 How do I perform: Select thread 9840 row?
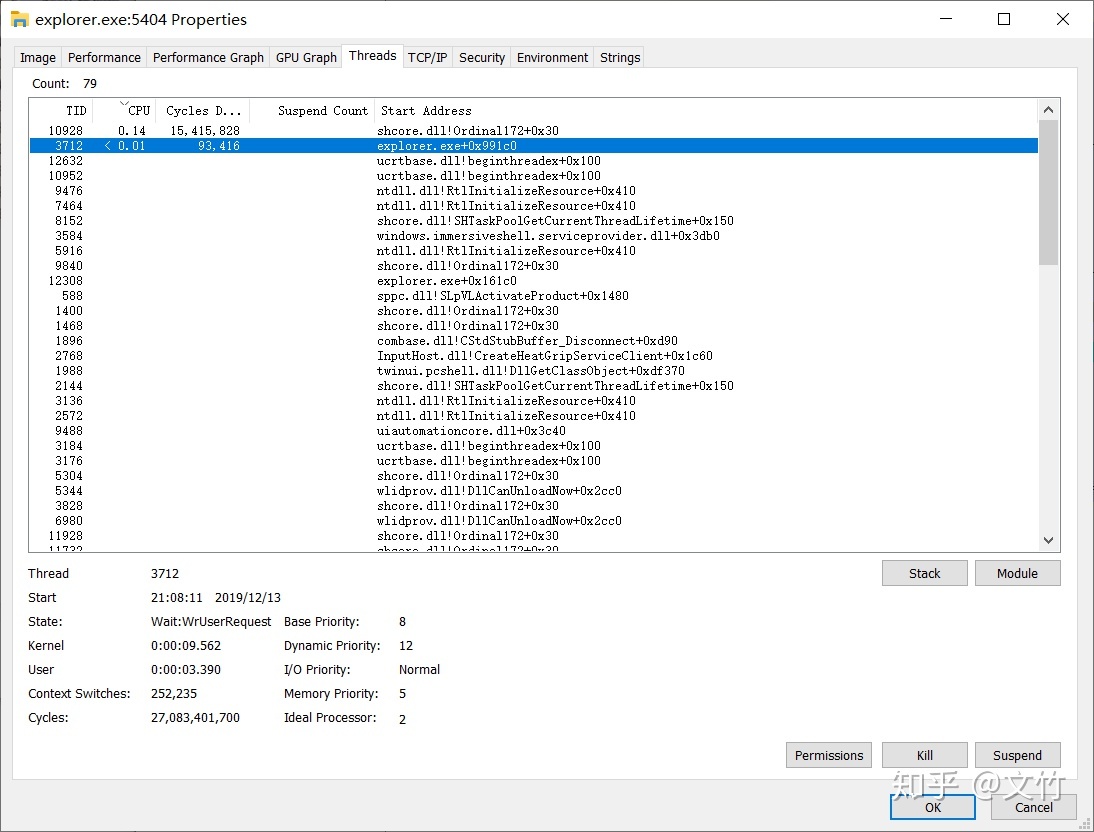coord(534,266)
